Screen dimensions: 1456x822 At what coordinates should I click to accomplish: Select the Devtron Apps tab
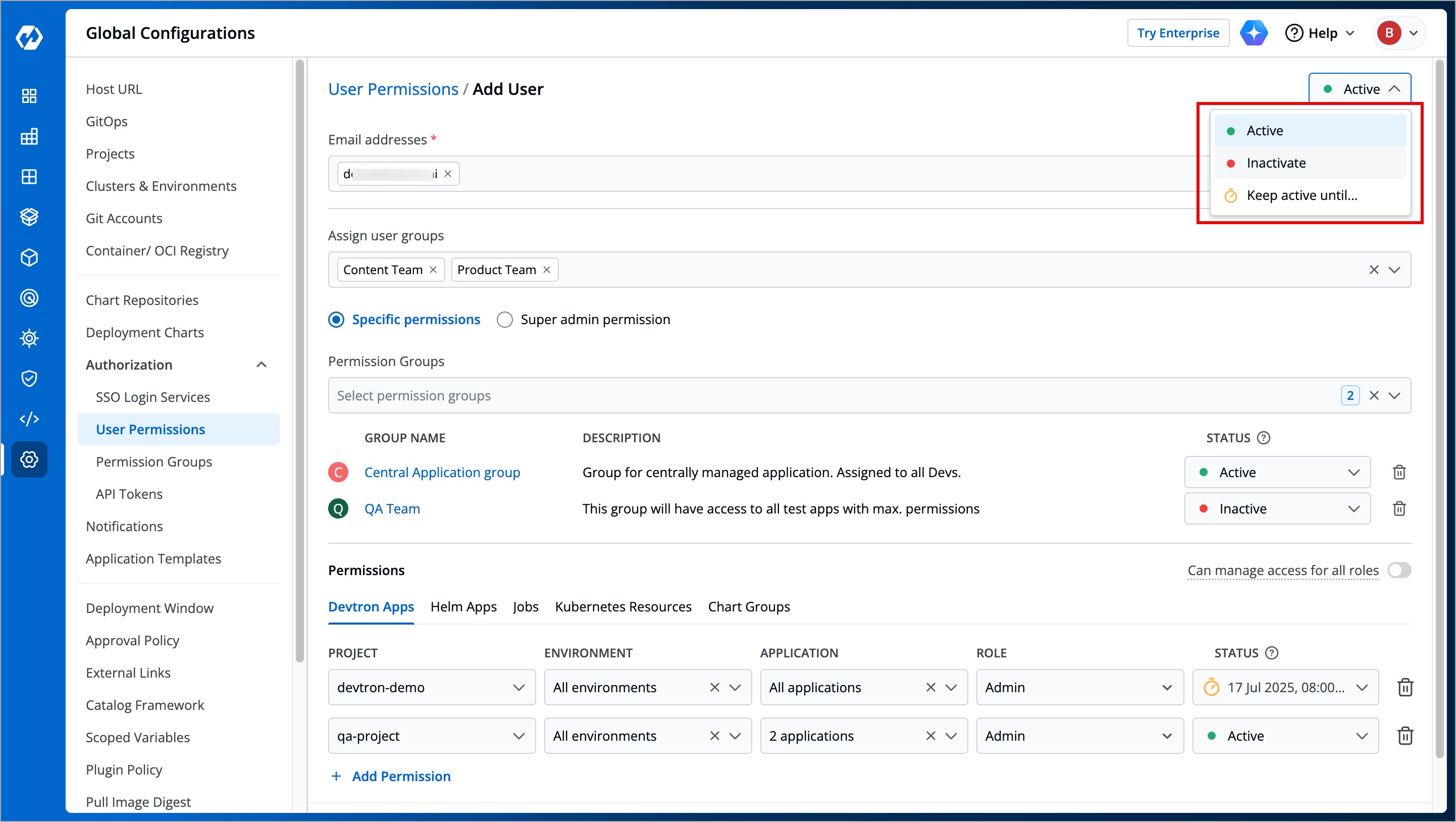[371, 606]
